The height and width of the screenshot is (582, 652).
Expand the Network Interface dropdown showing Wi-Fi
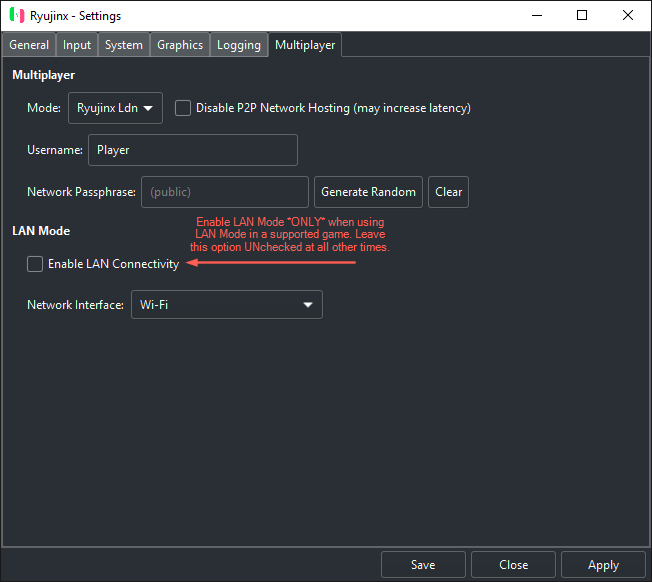227,305
